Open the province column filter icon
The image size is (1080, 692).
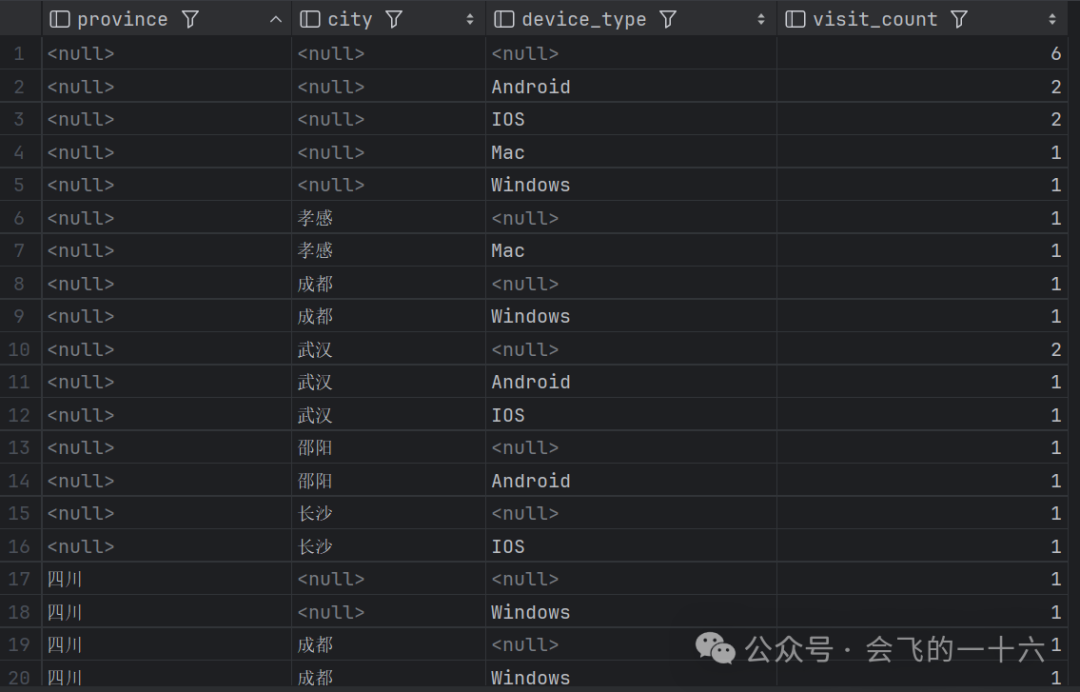191,19
